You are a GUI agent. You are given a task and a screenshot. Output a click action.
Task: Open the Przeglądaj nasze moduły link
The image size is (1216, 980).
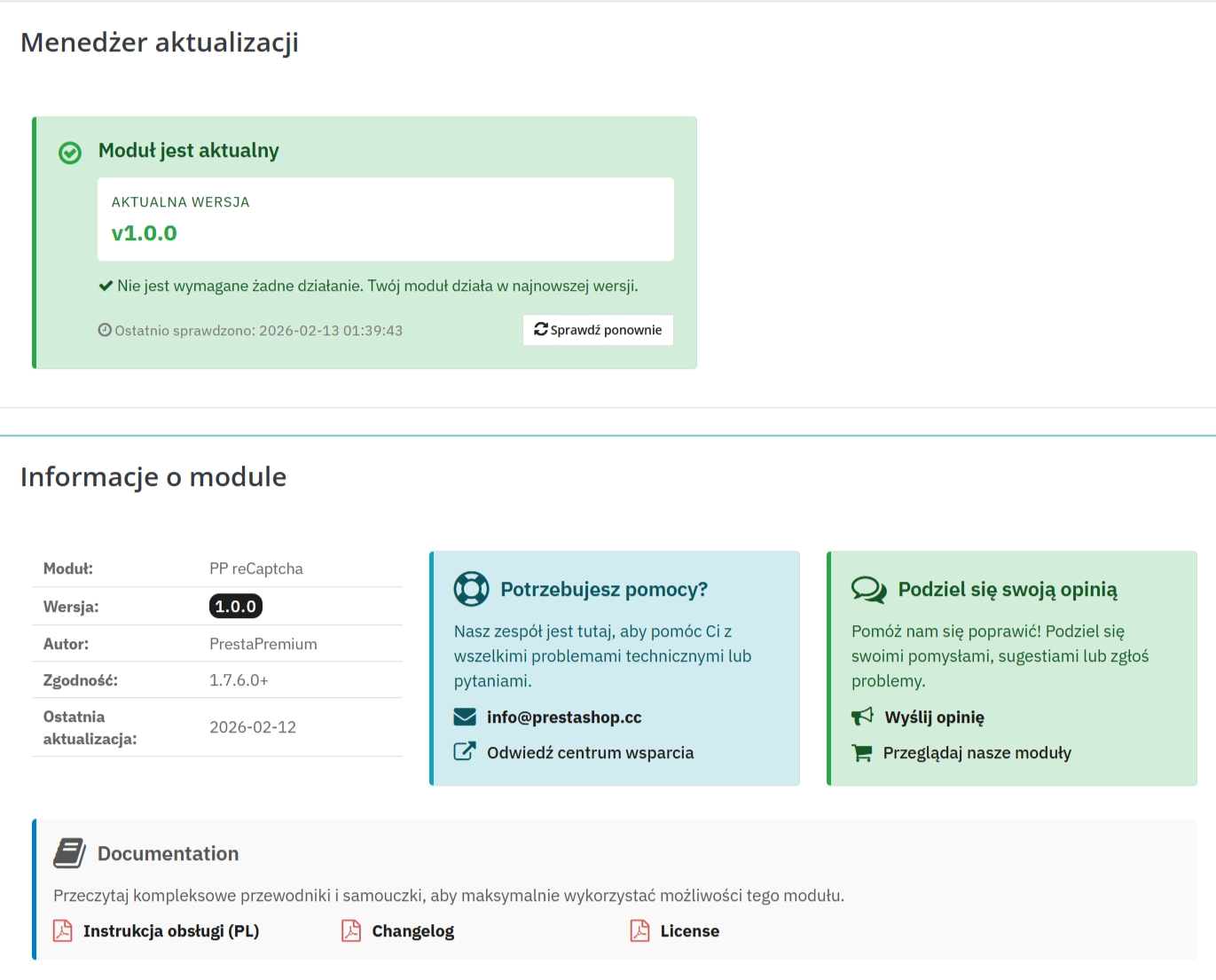(977, 752)
